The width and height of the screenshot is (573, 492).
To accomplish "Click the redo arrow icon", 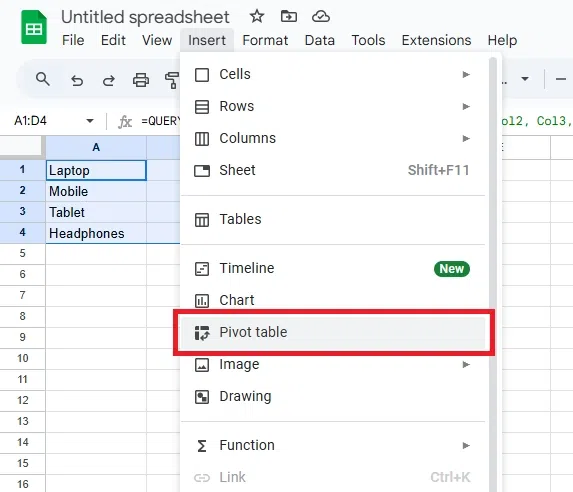I will click(x=109, y=80).
